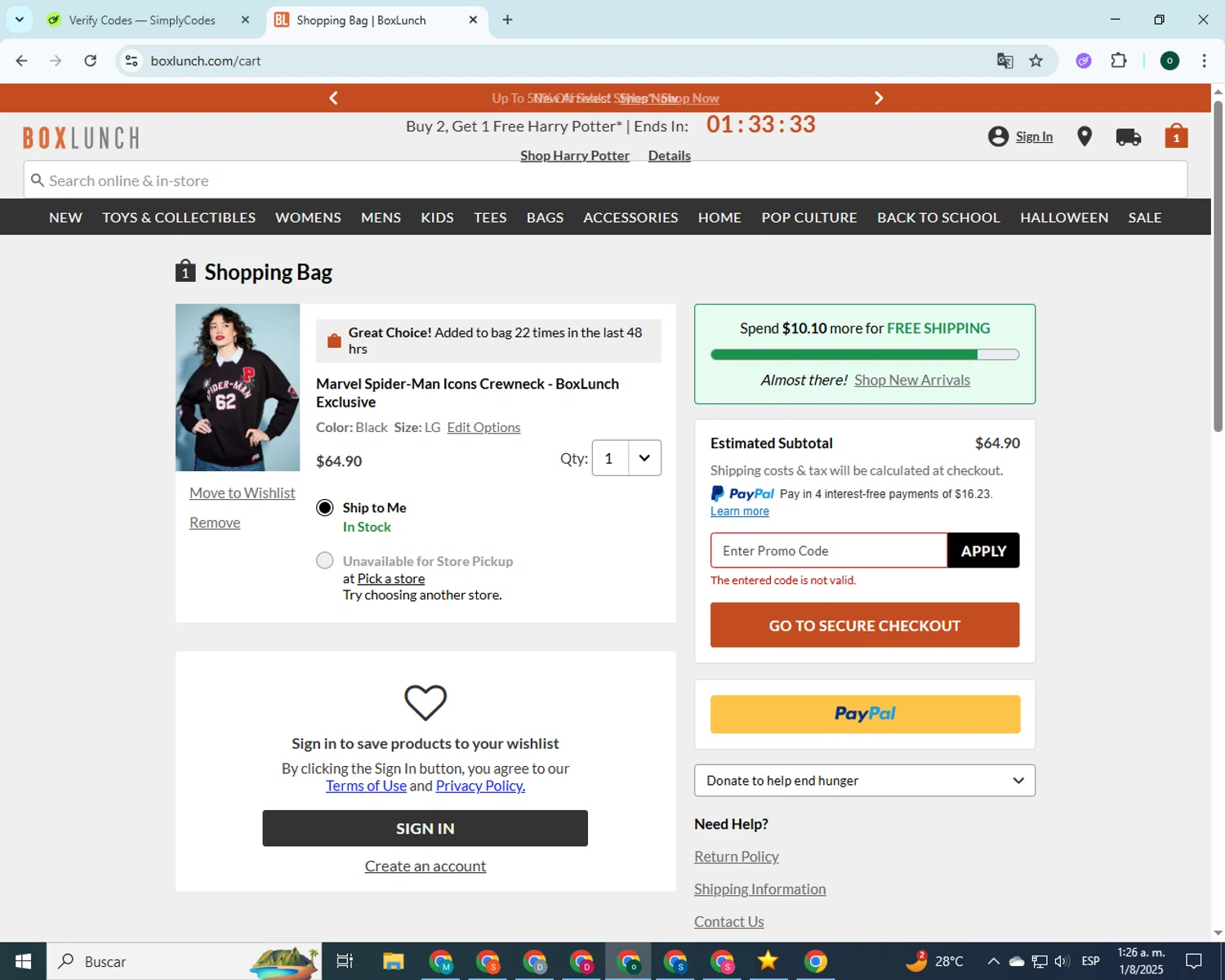The width and height of the screenshot is (1225, 980).
Task: Show previous promo banner with left arrow
Action: (x=333, y=98)
